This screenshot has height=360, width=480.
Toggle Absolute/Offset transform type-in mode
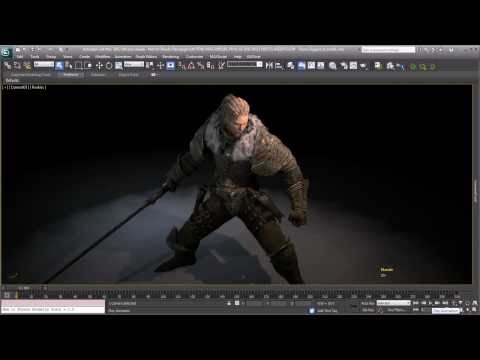(x=237, y=303)
